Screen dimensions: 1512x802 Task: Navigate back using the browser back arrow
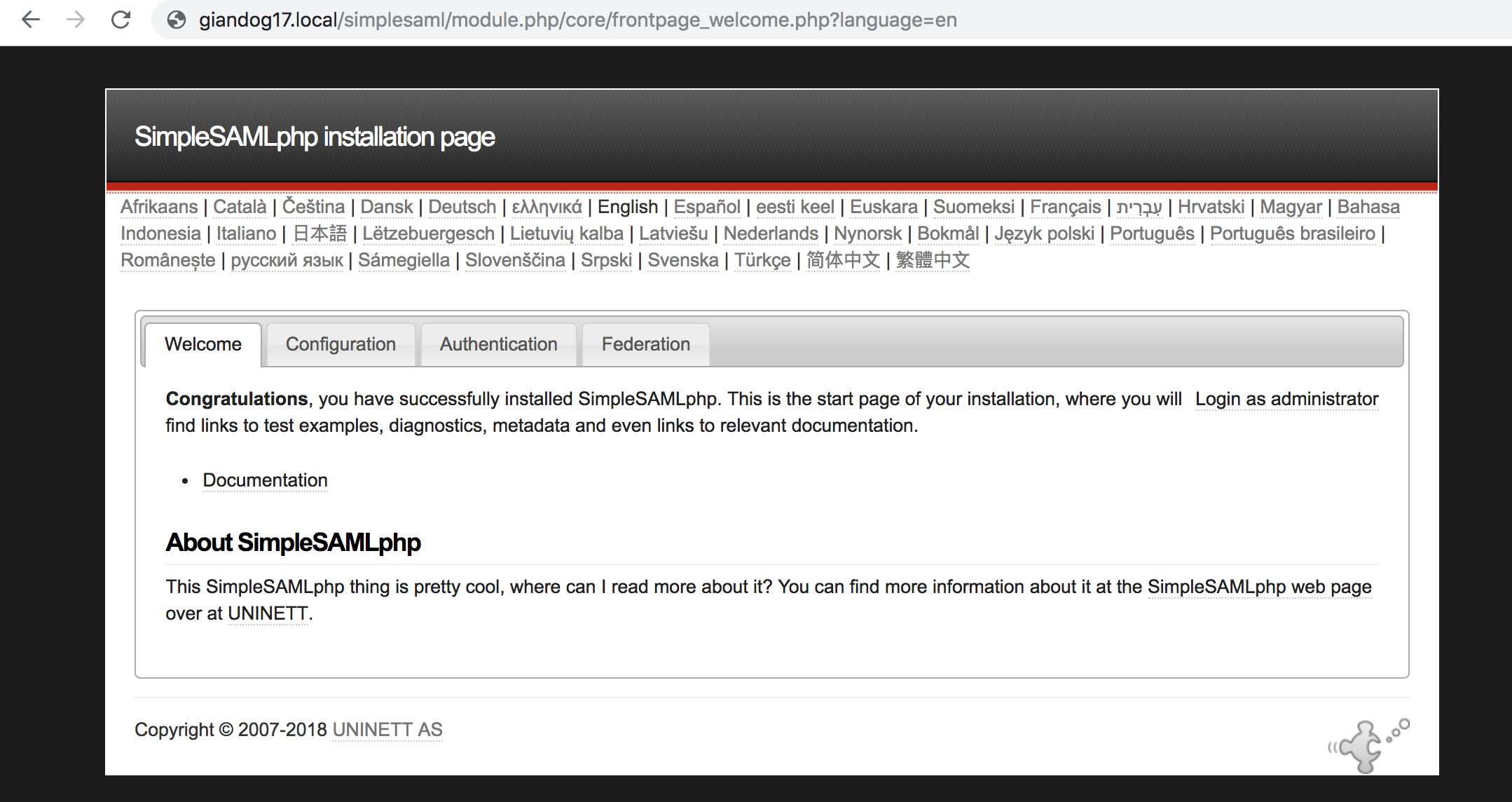point(29,21)
